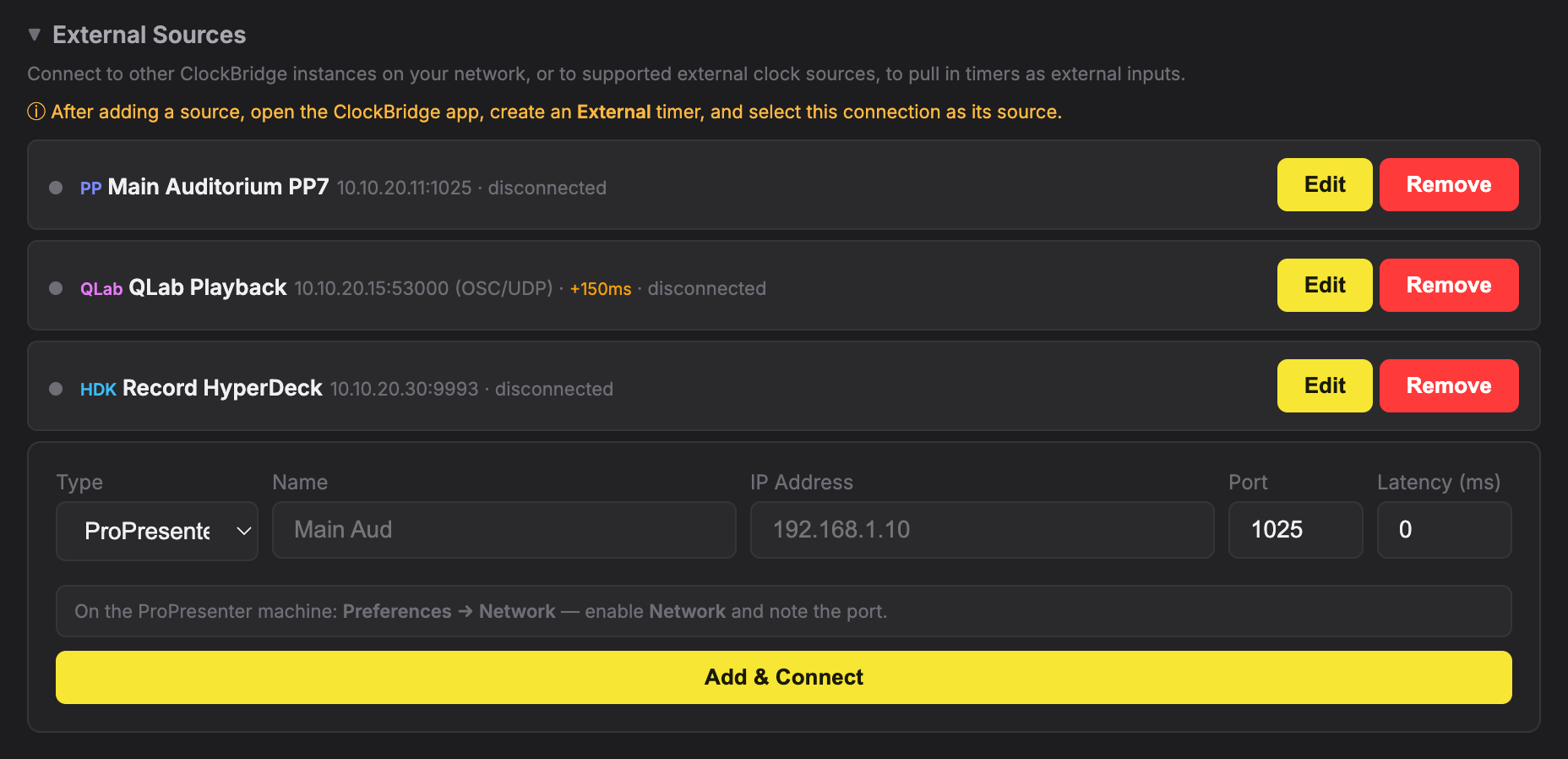Click the Latency (ms) field

click(x=1445, y=530)
